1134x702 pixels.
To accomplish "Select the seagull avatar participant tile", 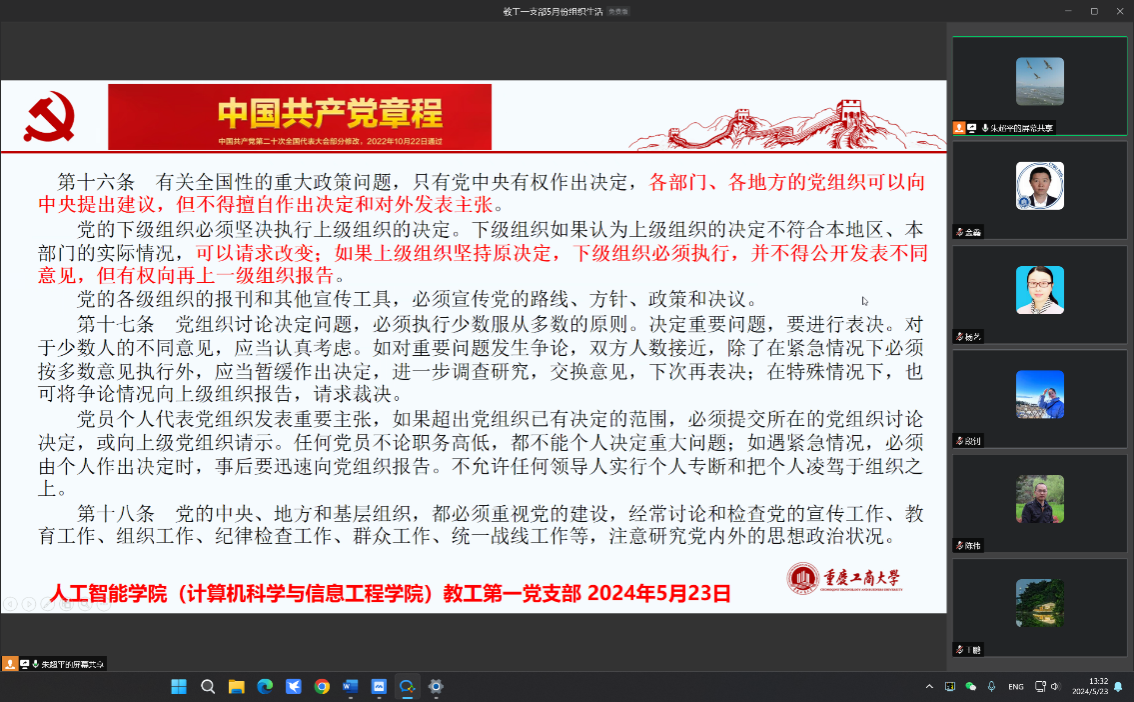I will (x=1040, y=81).
